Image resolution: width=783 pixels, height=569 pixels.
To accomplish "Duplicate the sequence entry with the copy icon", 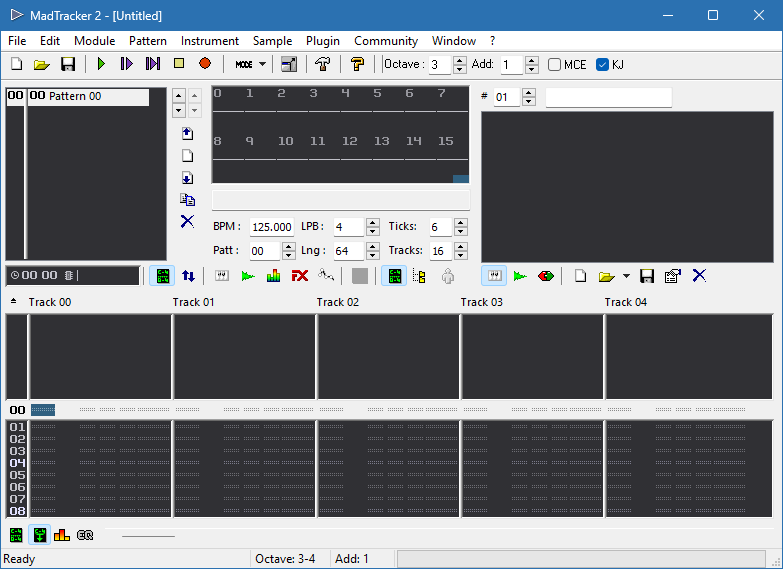I will tap(187, 200).
